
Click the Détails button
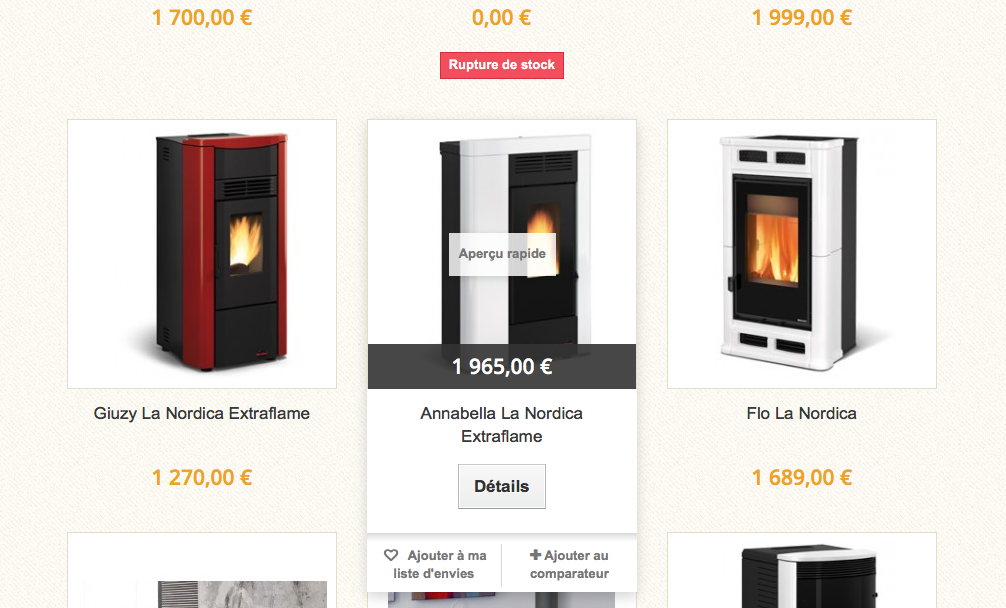502,486
